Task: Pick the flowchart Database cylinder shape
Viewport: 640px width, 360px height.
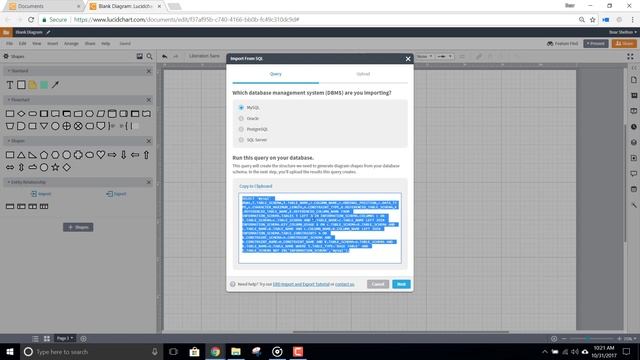Action: (112, 114)
